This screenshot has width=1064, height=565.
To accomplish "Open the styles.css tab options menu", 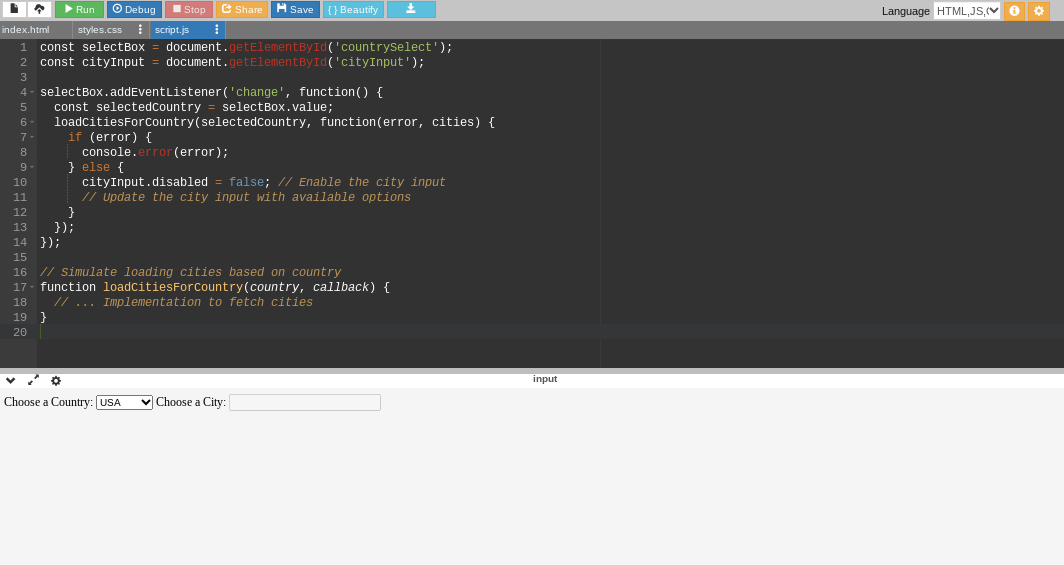I will (x=140, y=30).
